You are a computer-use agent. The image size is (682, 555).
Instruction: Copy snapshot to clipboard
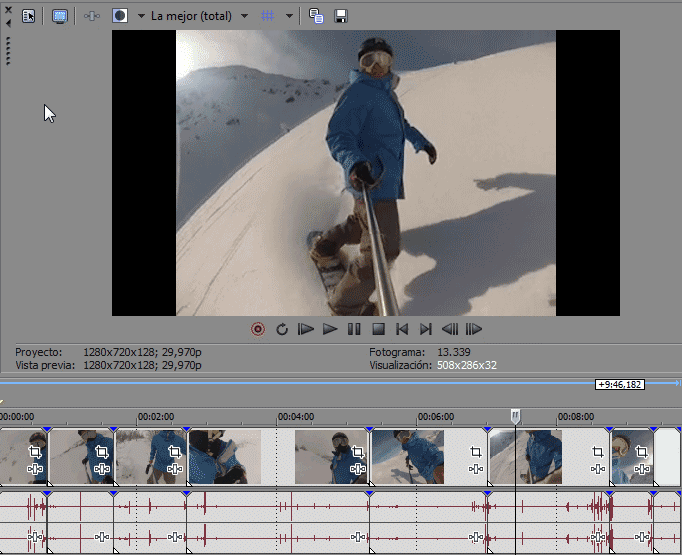(316, 16)
